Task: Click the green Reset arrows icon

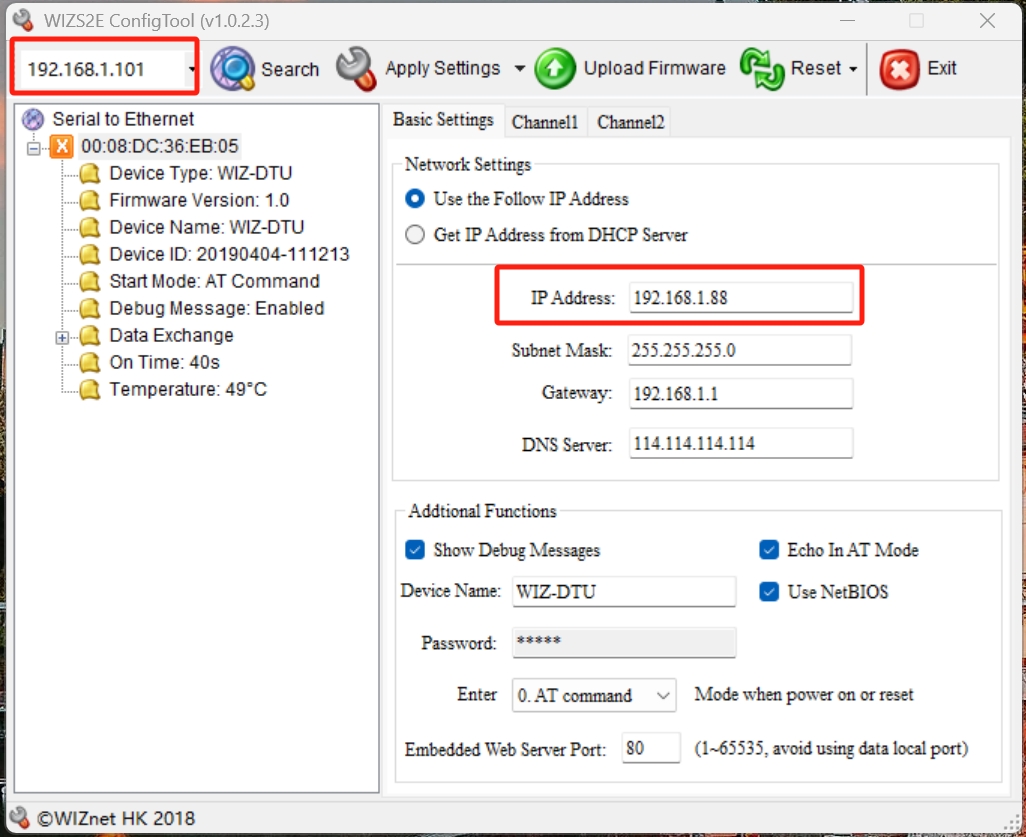Action: tap(761, 69)
